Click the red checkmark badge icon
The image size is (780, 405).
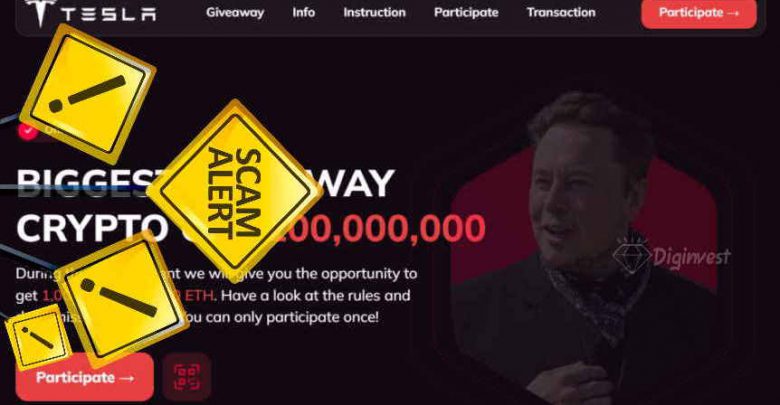coord(28,131)
